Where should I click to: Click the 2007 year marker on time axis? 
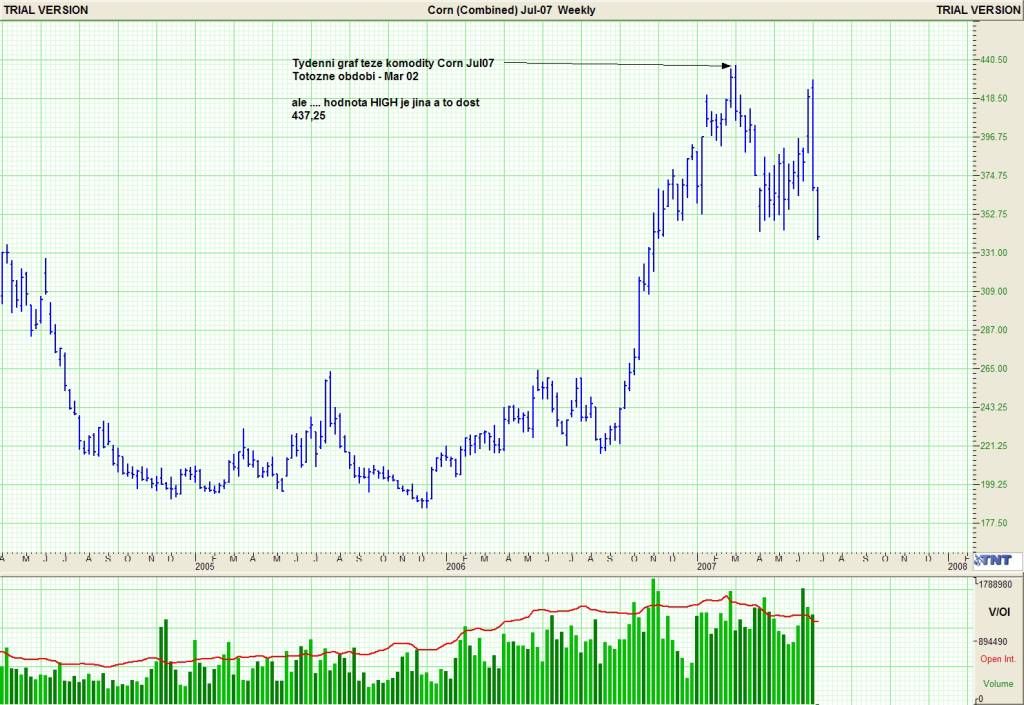pyautogui.click(x=706, y=567)
